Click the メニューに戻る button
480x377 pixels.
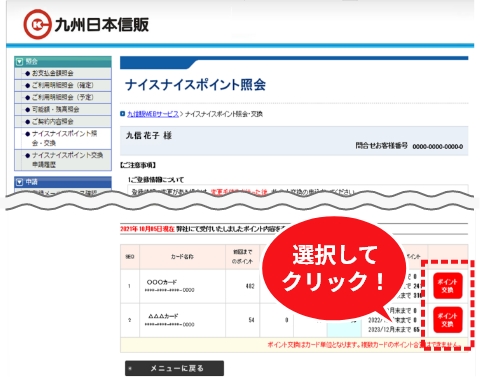174,368
